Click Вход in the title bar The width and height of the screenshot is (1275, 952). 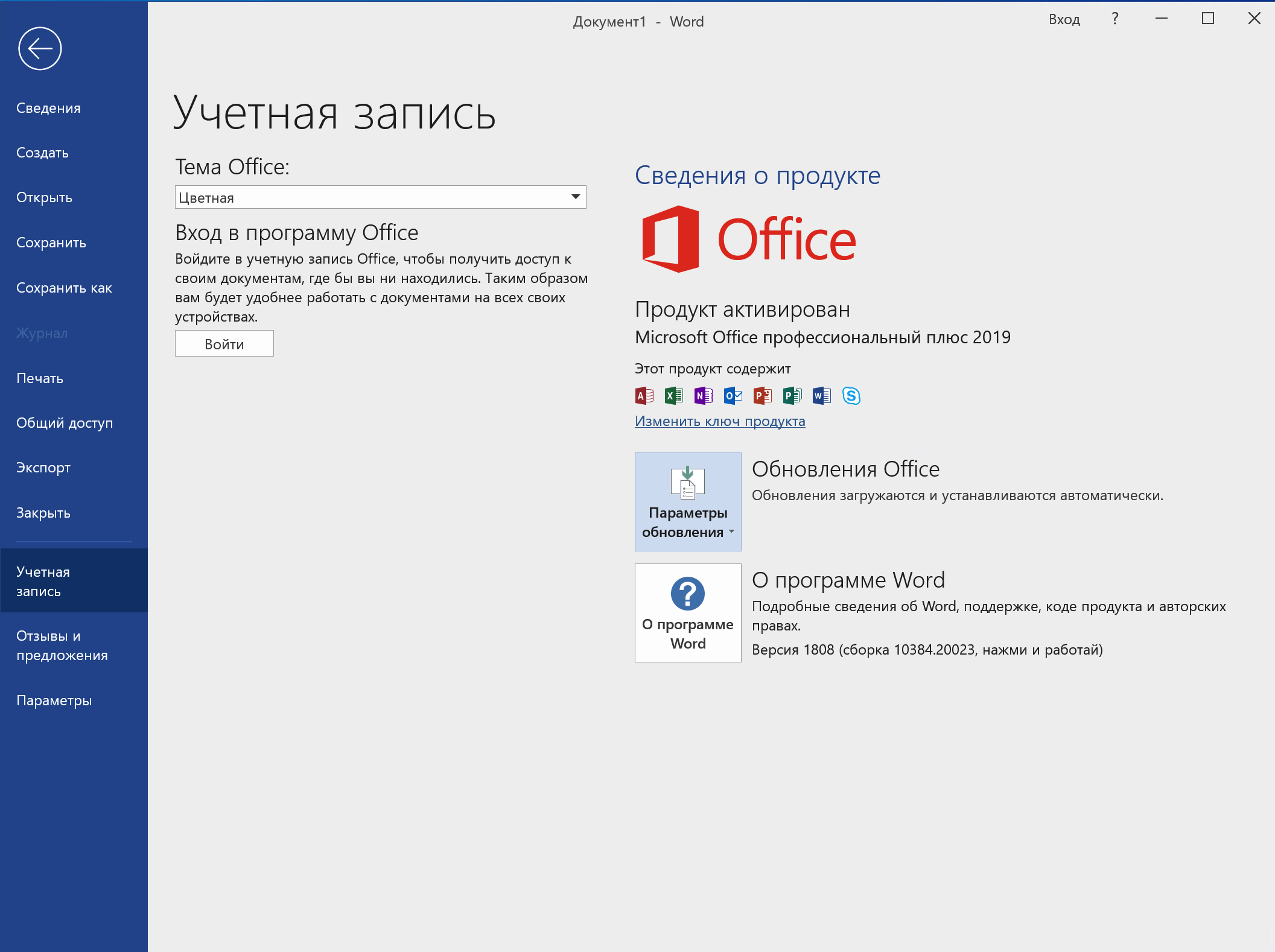pos(1064,19)
